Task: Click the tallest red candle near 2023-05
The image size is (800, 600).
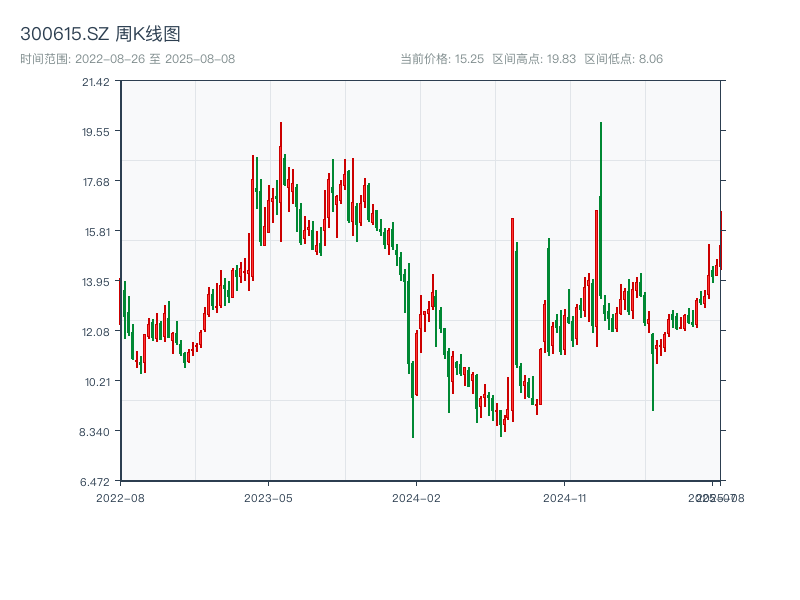Action: click(x=281, y=182)
